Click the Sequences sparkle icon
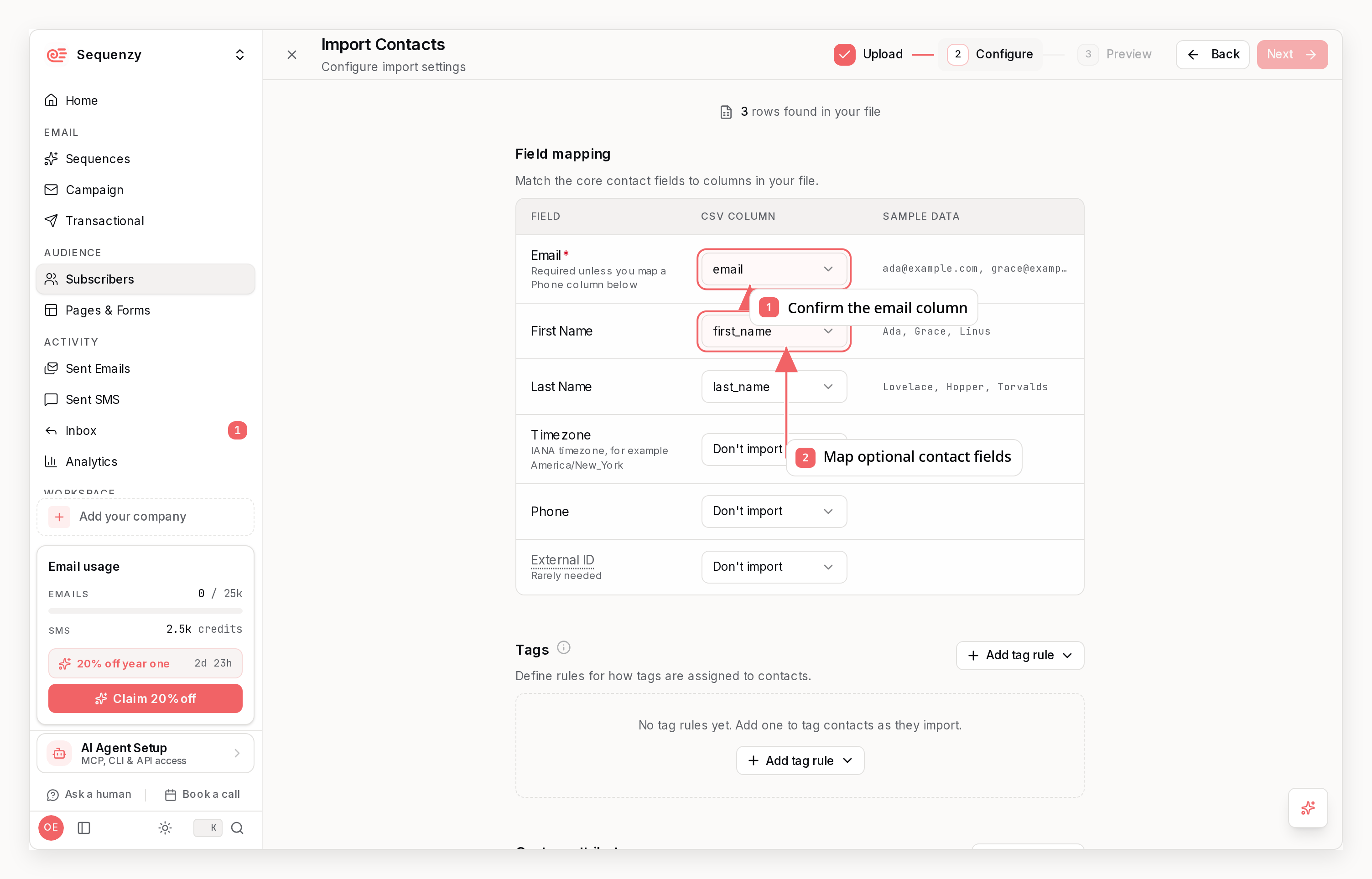 (52, 159)
